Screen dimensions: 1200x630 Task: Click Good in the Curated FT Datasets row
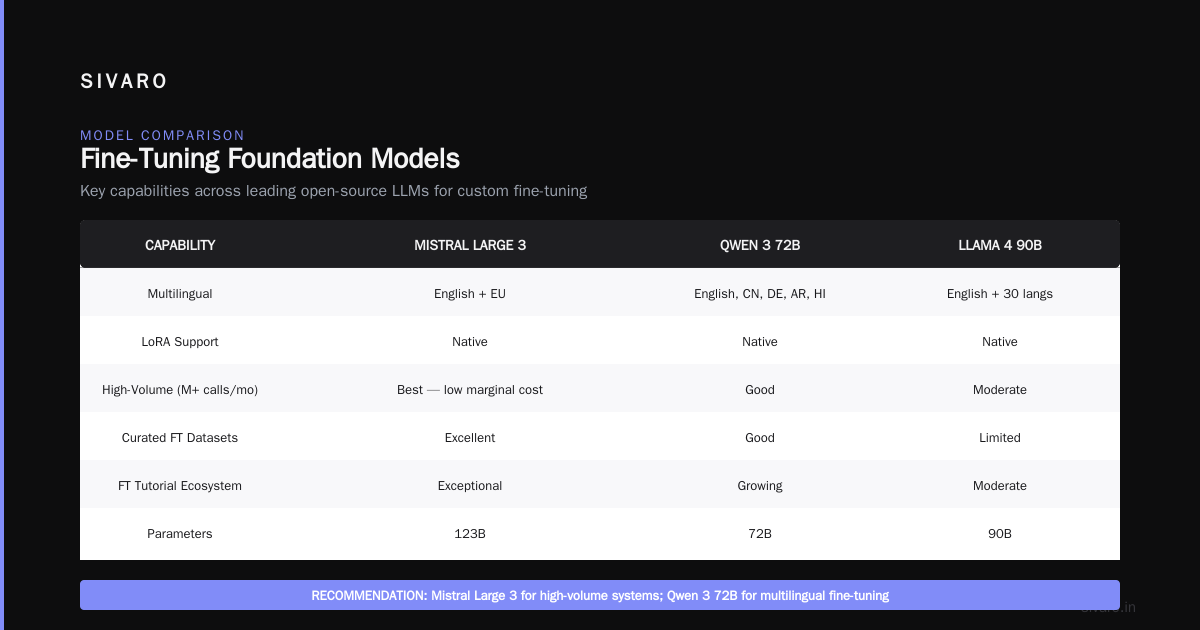(760, 438)
